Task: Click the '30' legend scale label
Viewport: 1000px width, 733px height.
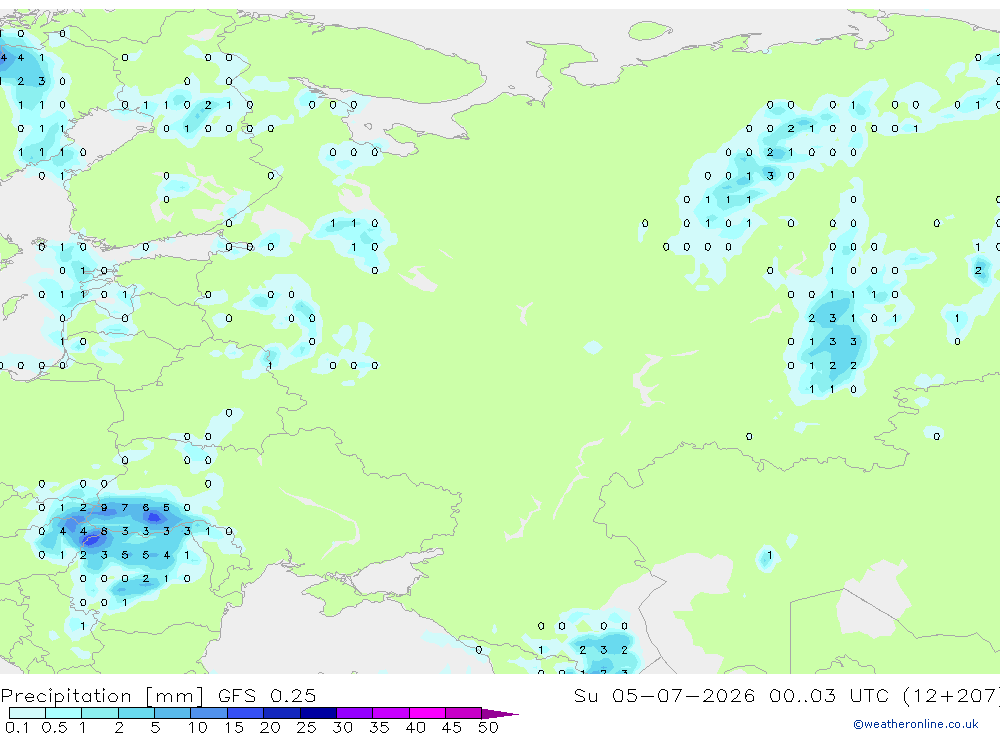Action: (342, 727)
